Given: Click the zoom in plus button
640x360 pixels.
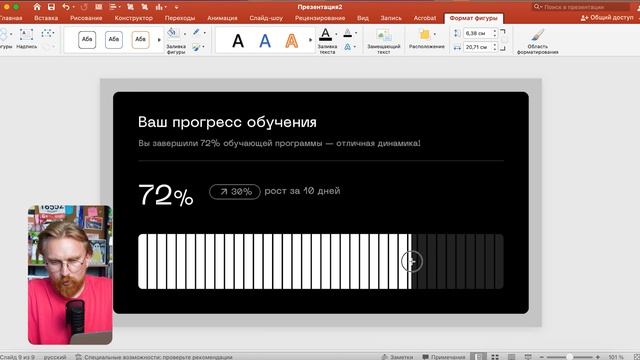Looking at the screenshot, I should pyautogui.click(x=598, y=357).
